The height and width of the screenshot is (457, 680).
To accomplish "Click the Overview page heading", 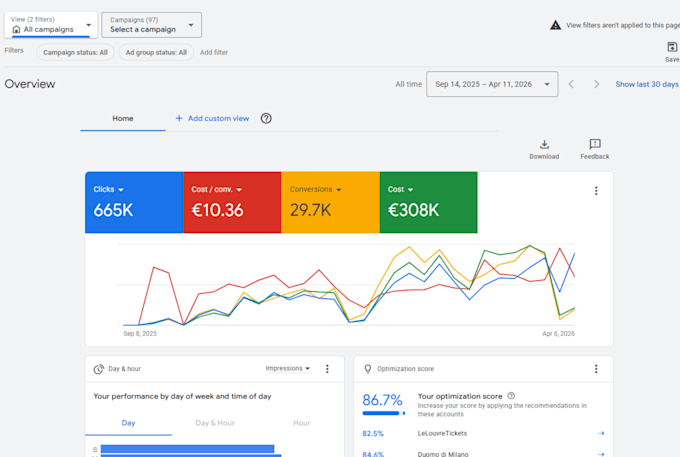I will click(x=30, y=84).
